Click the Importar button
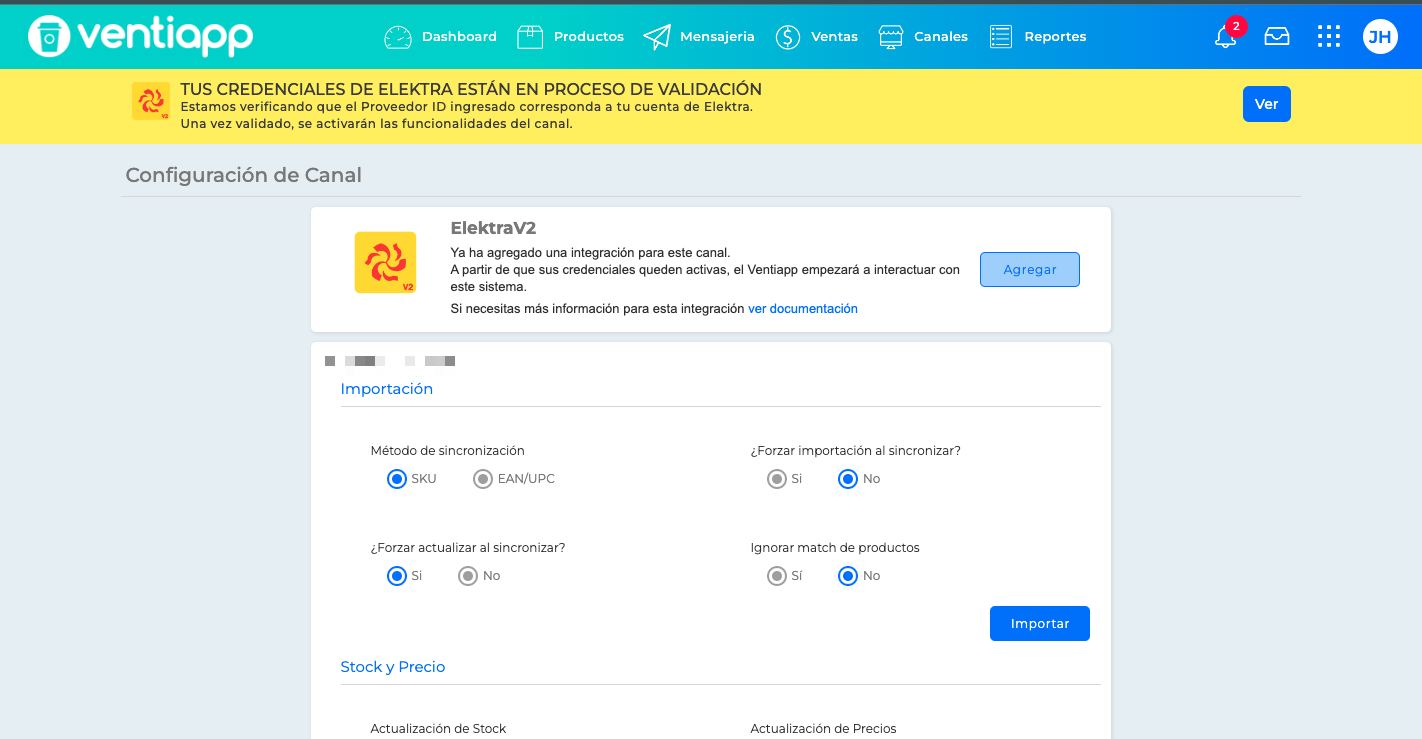 pyautogui.click(x=1040, y=623)
